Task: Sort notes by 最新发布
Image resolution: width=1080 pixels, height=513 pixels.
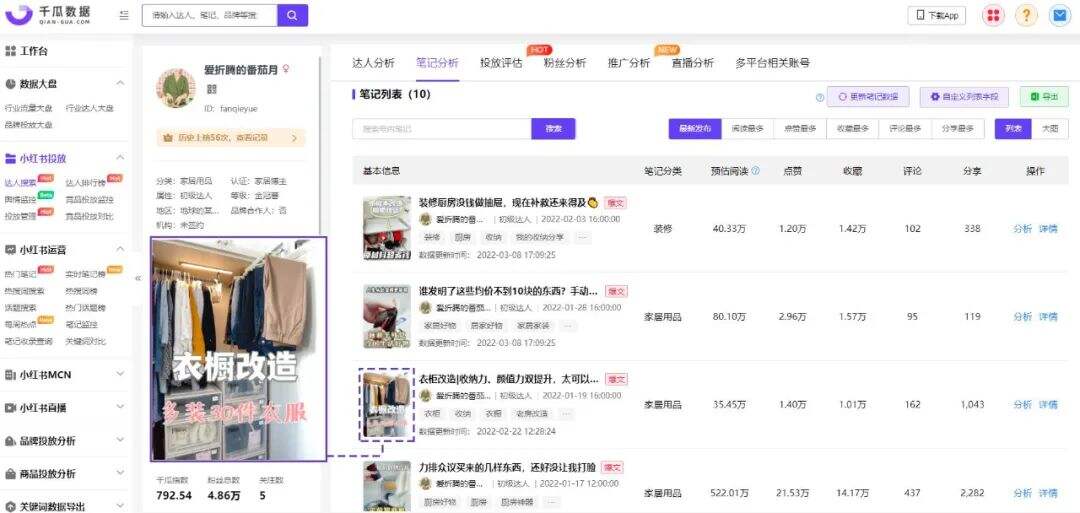Action: coord(695,129)
